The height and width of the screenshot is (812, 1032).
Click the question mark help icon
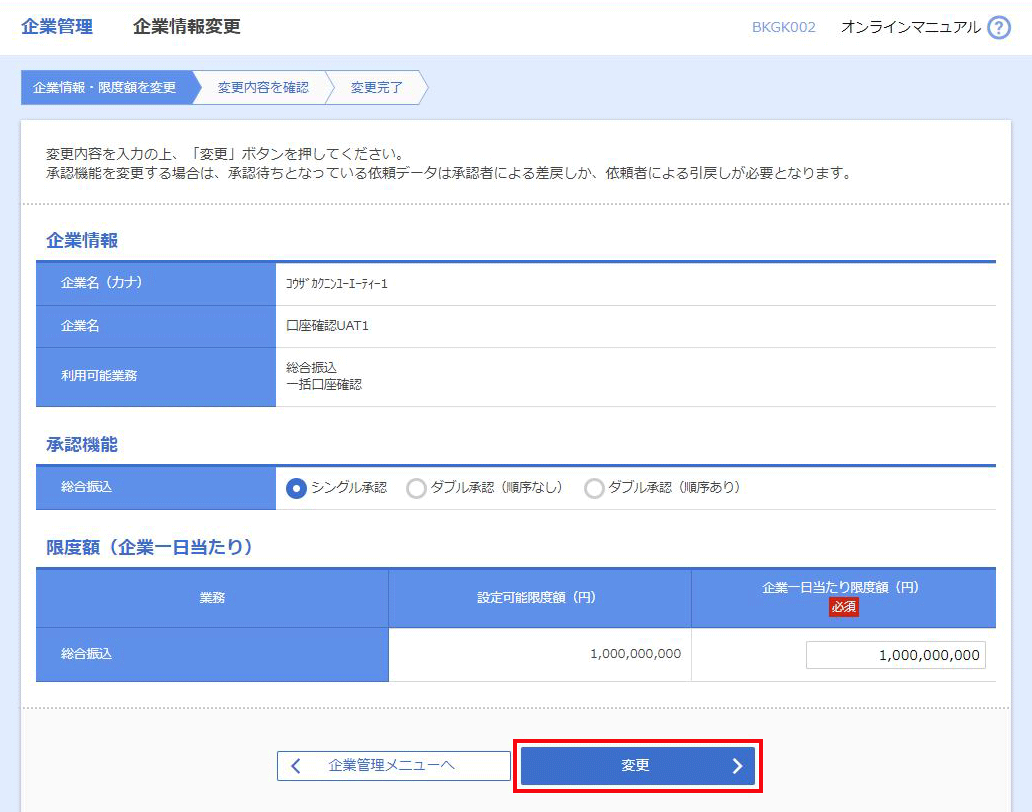pyautogui.click(x=998, y=28)
